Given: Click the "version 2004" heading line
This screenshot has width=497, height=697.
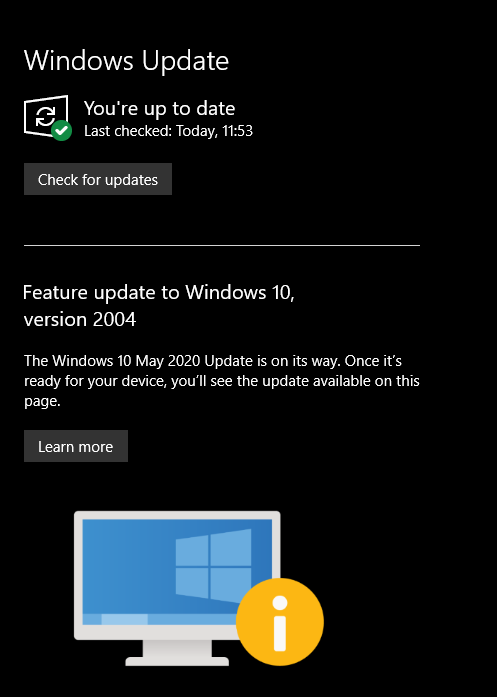Looking at the screenshot, I should click(x=80, y=320).
